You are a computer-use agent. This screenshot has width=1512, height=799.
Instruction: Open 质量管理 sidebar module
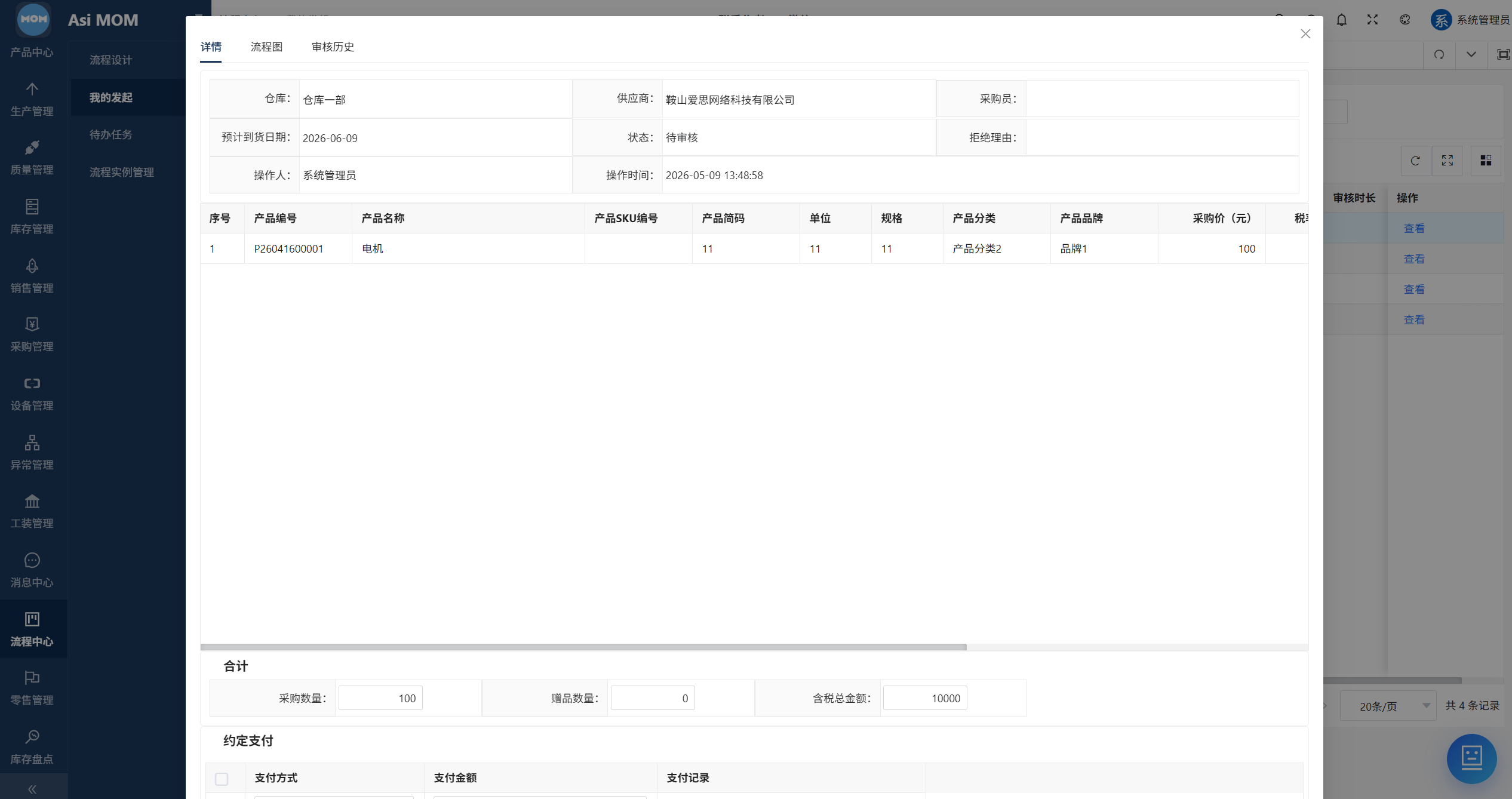click(x=32, y=158)
